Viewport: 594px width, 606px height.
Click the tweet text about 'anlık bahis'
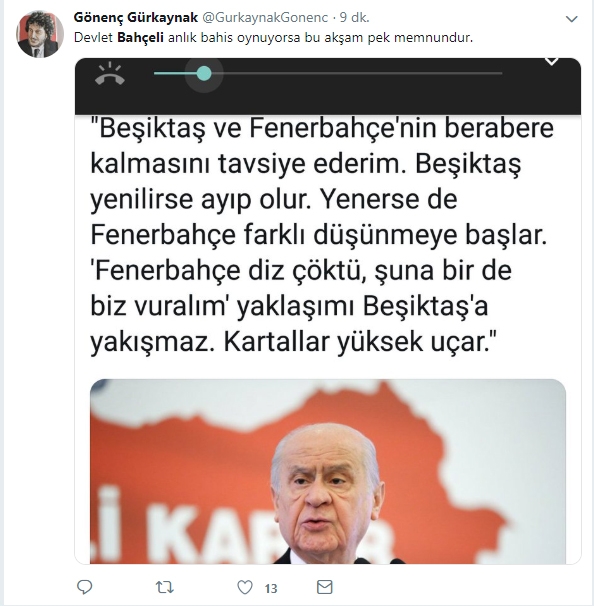pyautogui.click(x=273, y=37)
